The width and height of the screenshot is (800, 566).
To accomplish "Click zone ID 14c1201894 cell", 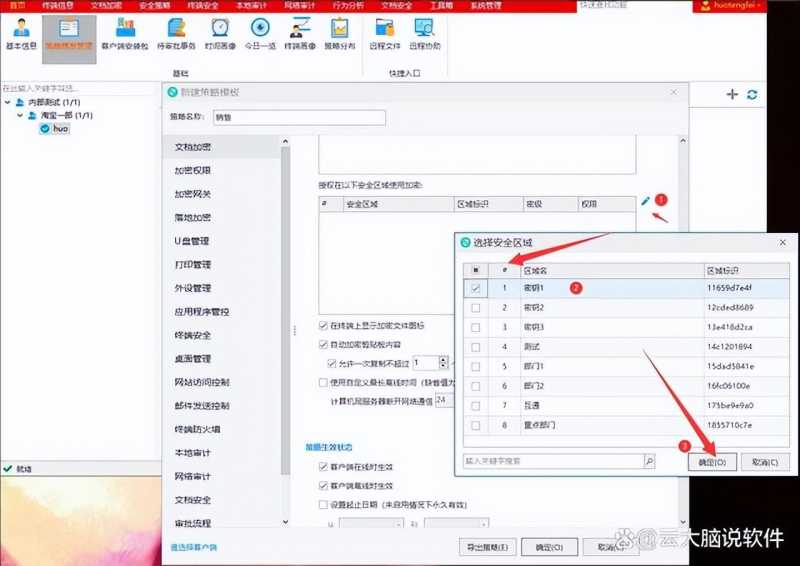I will point(746,347).
